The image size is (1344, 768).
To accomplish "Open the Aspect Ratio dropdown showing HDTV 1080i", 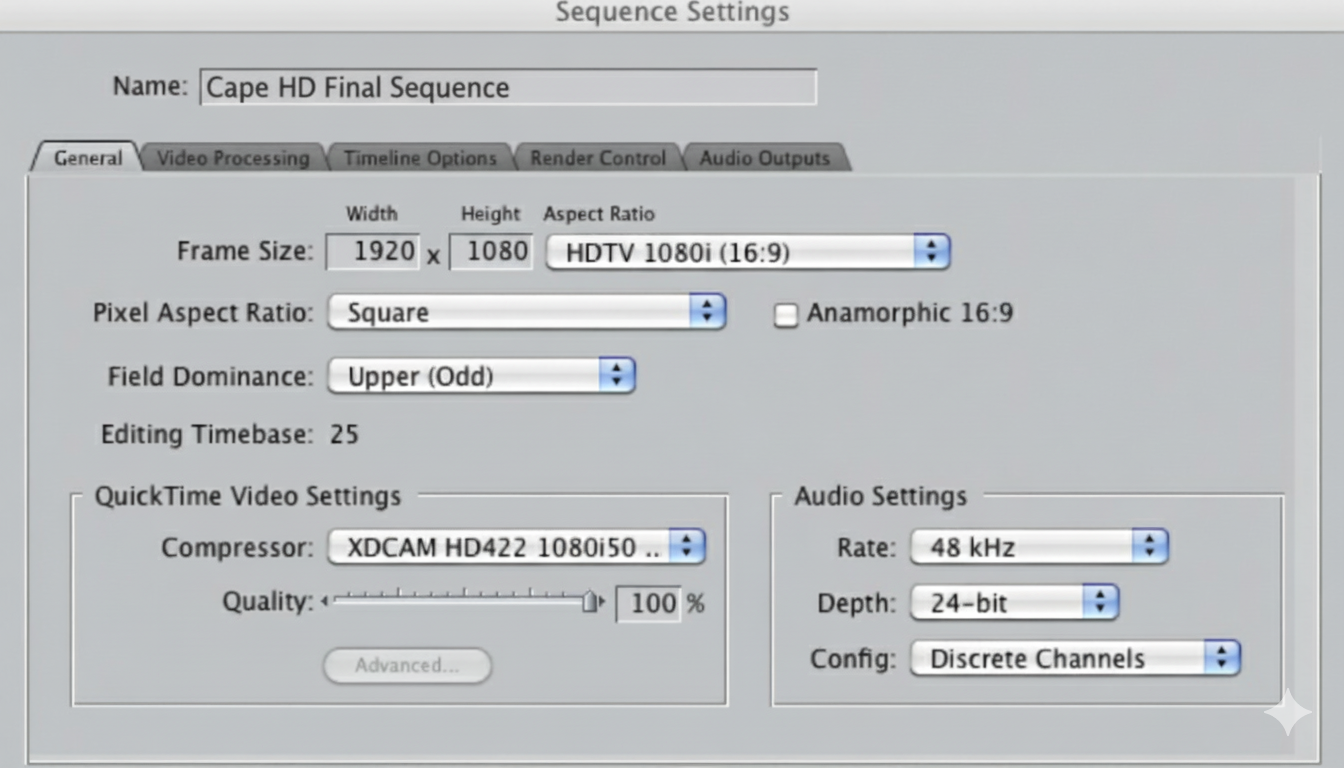I will coord(746,251).
